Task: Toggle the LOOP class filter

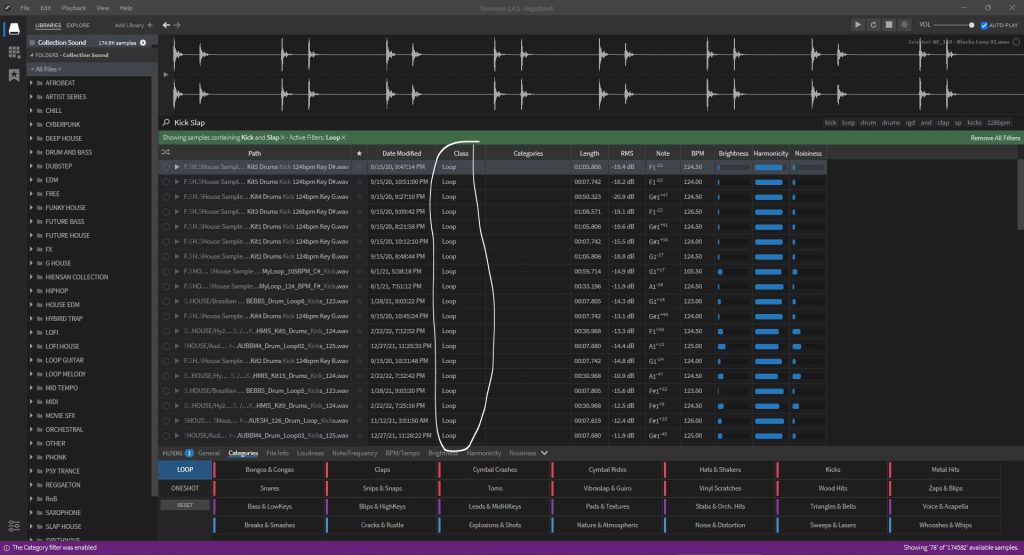Action: pos(185,469)
